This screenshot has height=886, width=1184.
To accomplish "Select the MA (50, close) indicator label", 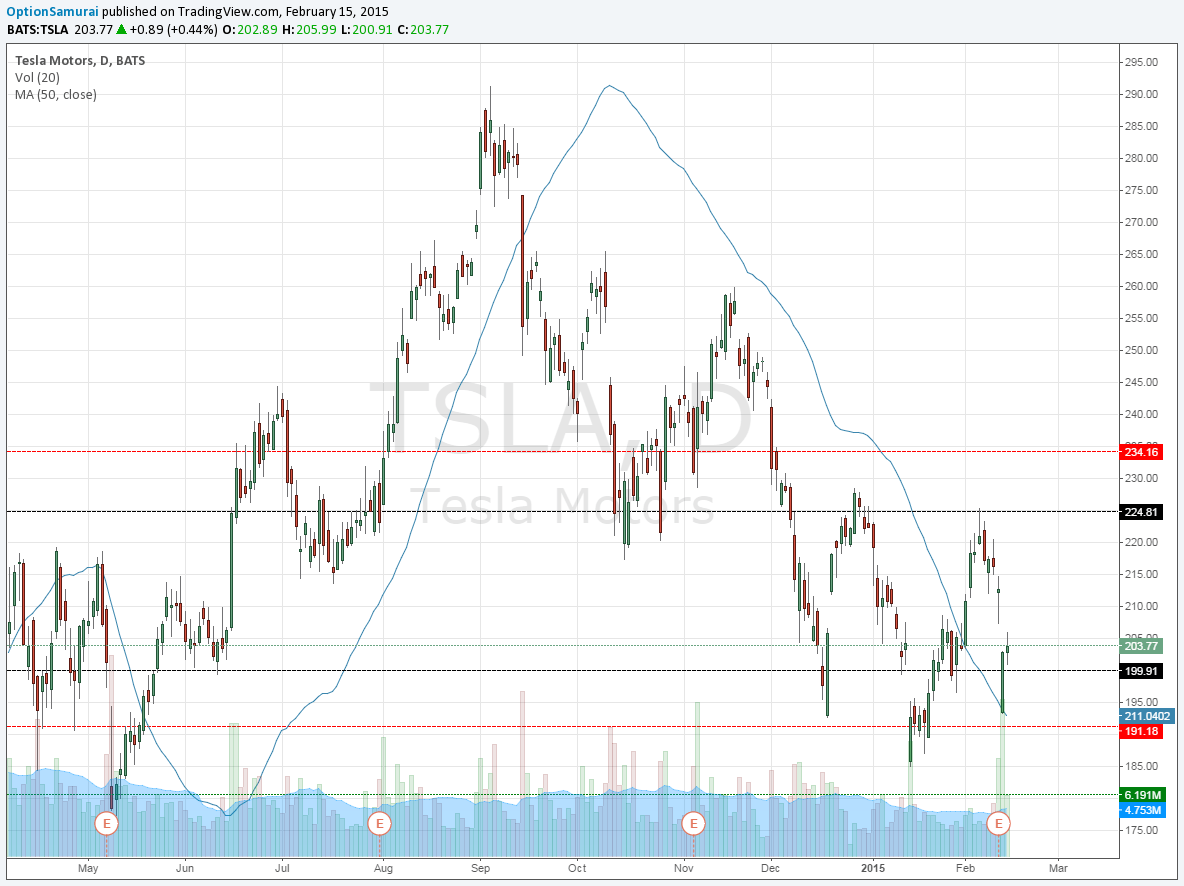I will [x=56, y=94].
